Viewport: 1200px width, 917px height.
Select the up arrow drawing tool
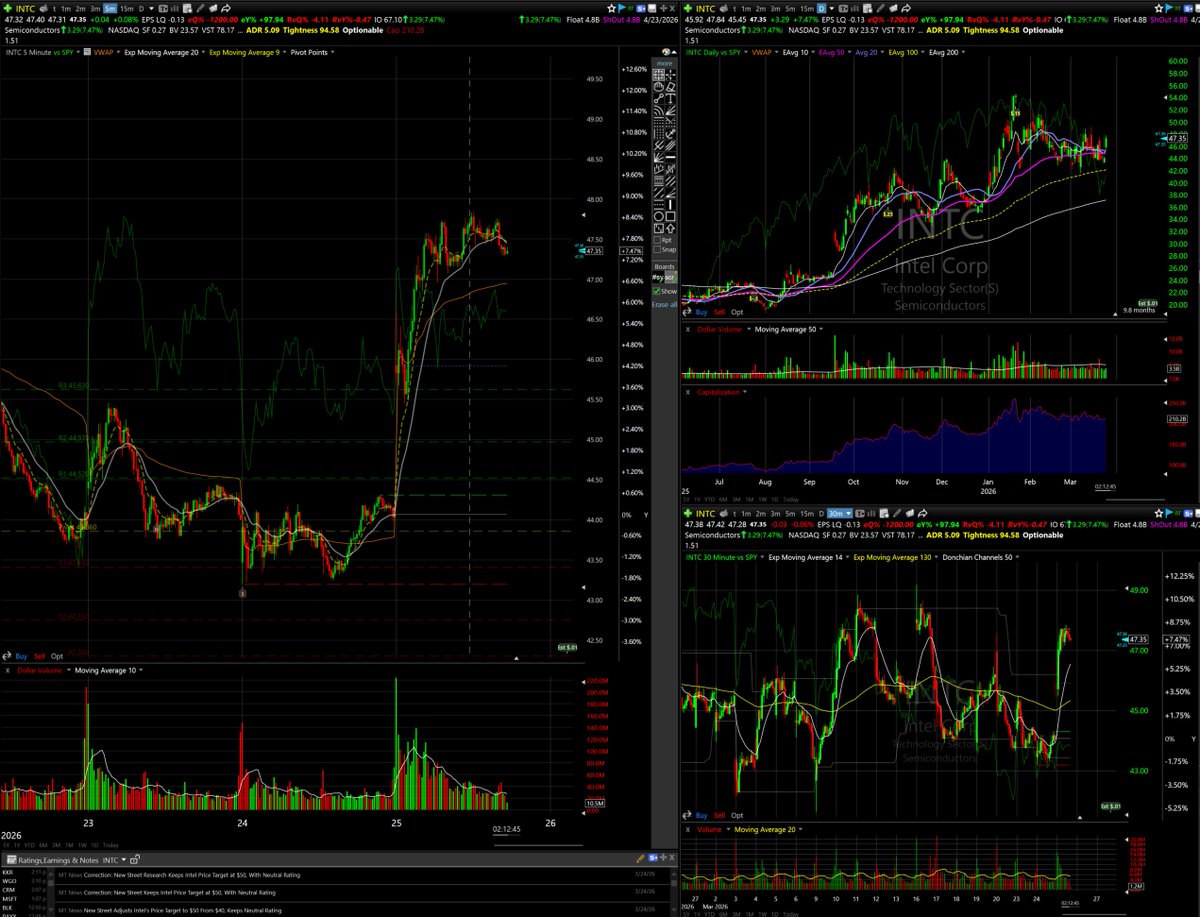click(x=670, y=228)
